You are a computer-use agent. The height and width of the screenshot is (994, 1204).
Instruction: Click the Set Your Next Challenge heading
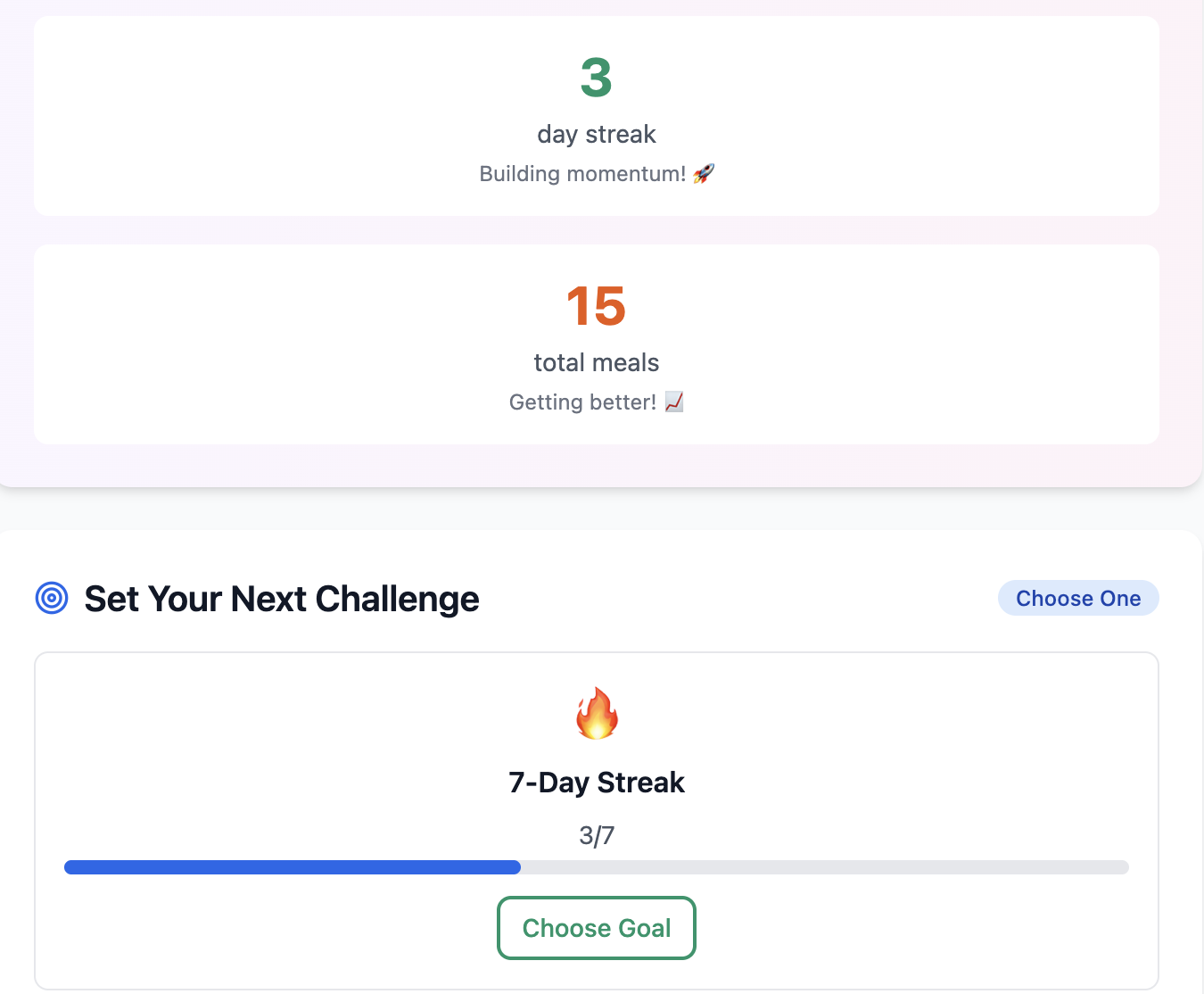coord(282,599)
